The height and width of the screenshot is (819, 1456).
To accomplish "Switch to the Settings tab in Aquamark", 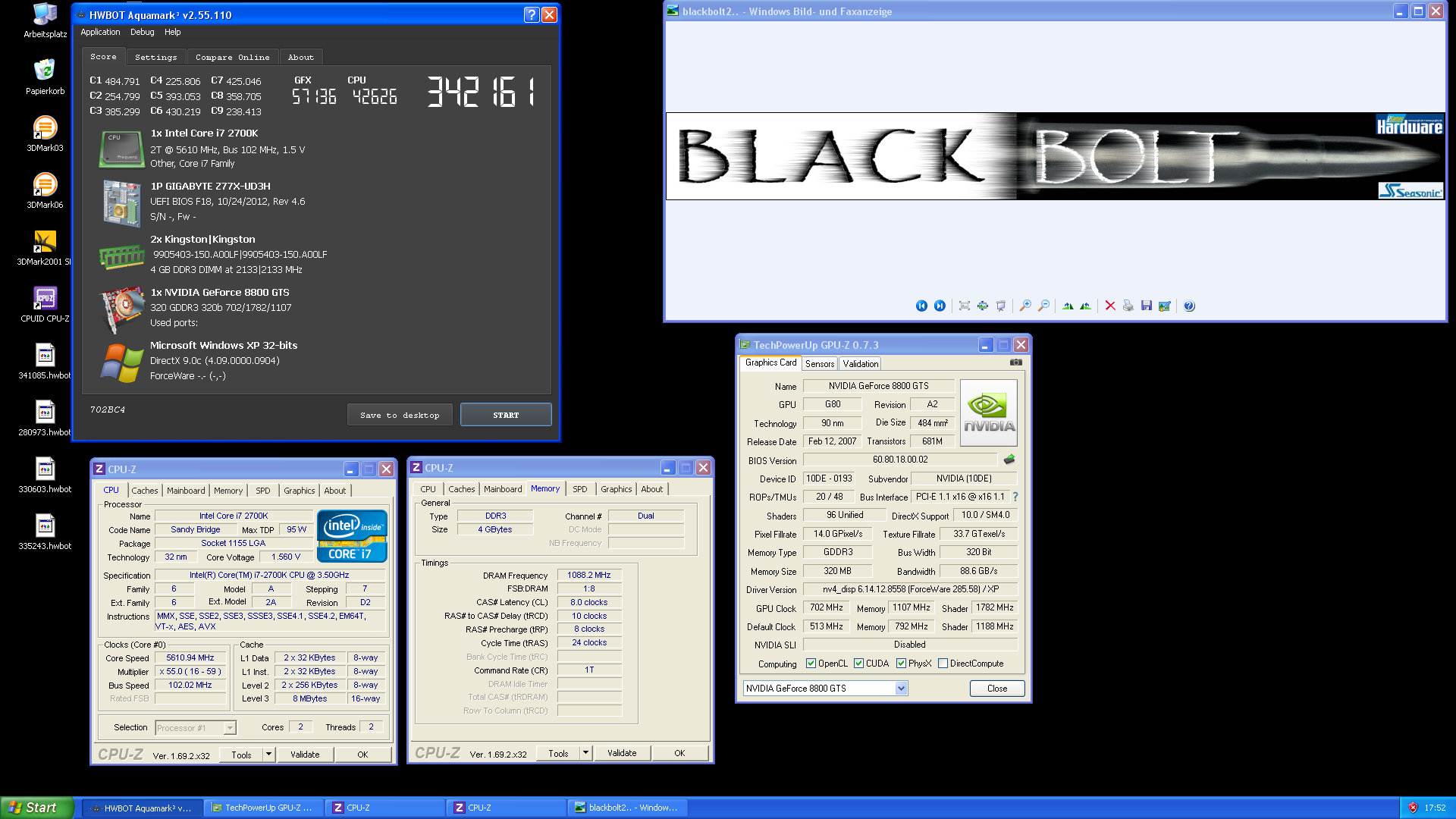I will click(155, 57).
